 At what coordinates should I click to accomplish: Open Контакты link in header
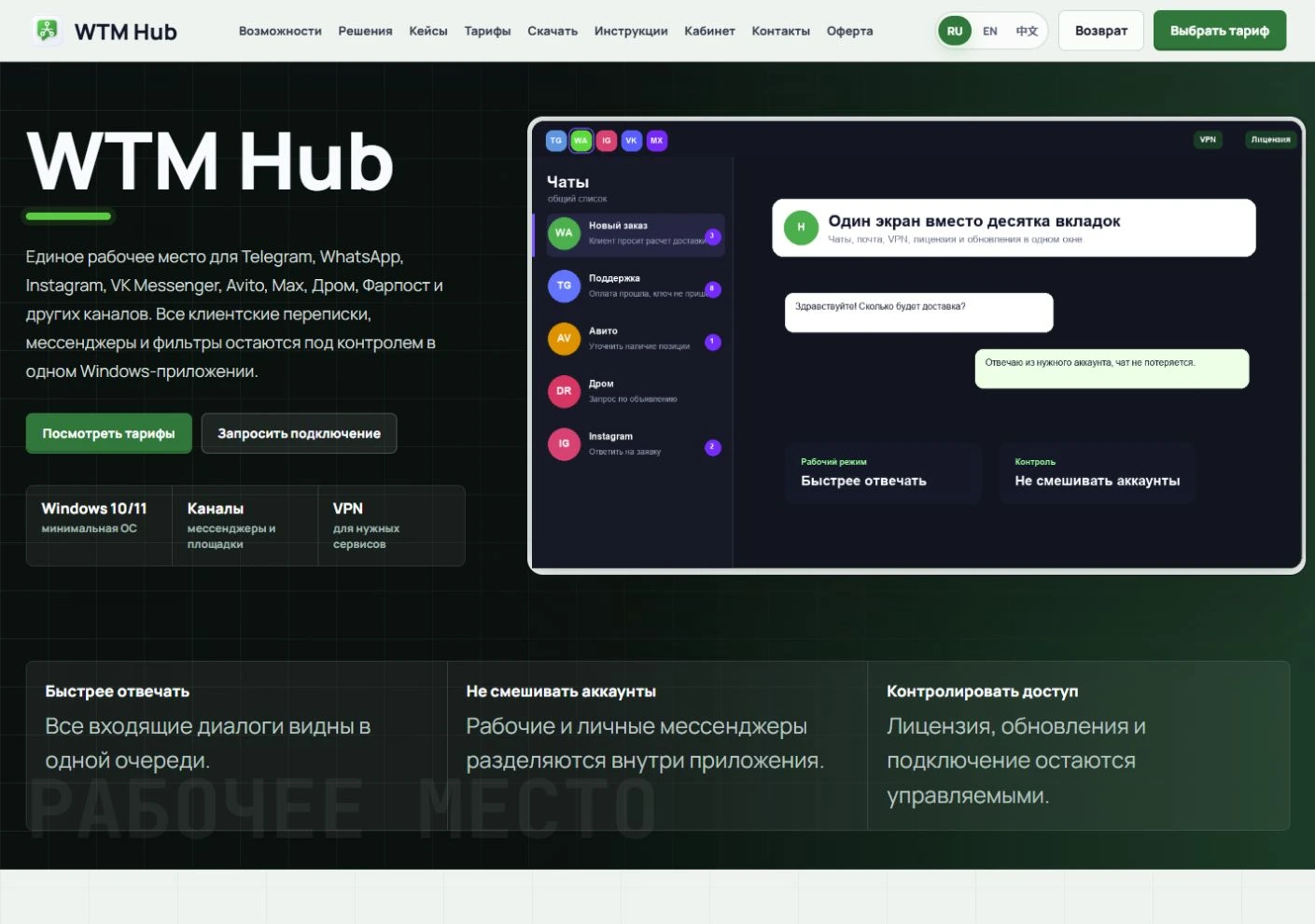tap(781, 31)
